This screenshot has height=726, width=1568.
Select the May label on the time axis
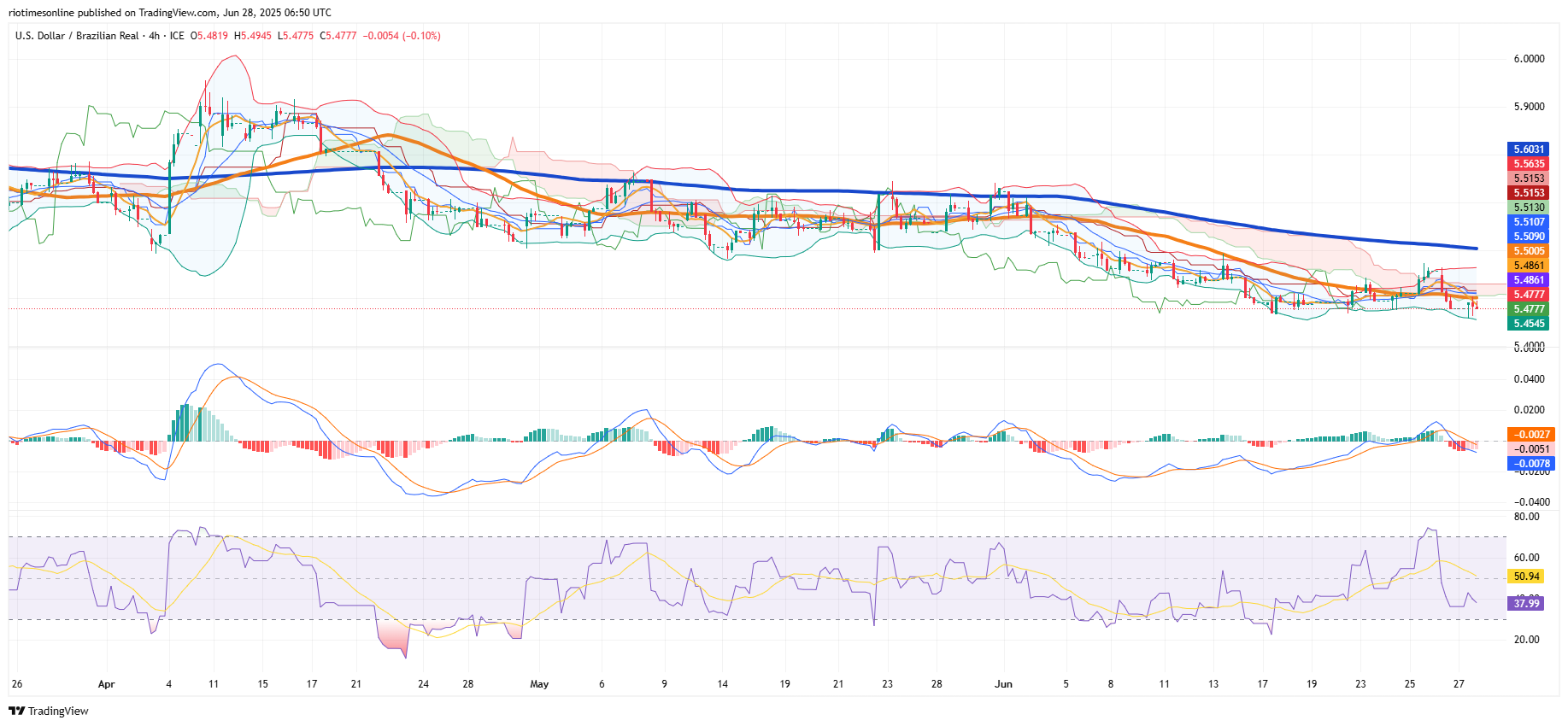pos(539,684)
